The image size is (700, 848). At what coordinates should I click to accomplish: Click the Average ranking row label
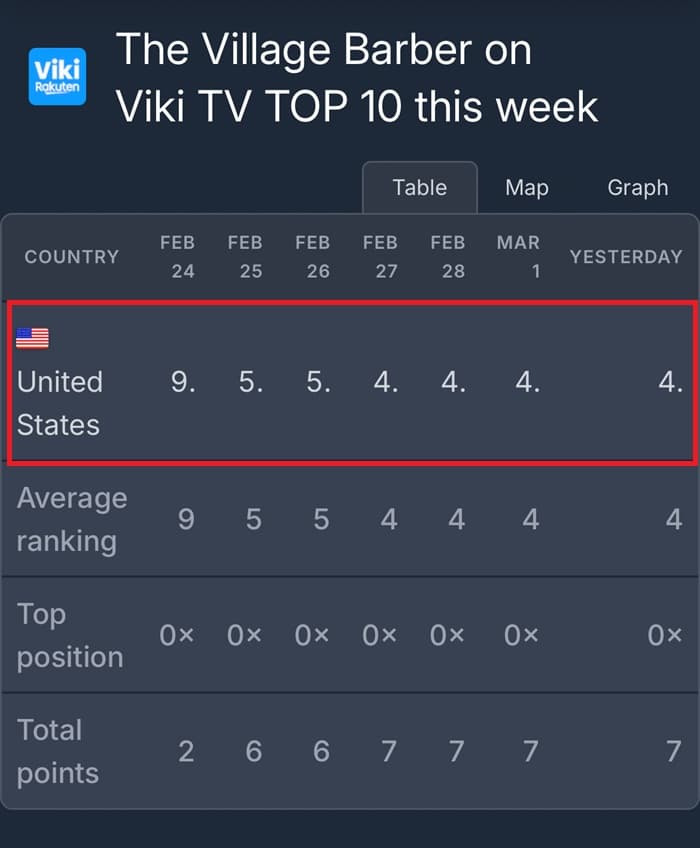click(x=72, y=519)
